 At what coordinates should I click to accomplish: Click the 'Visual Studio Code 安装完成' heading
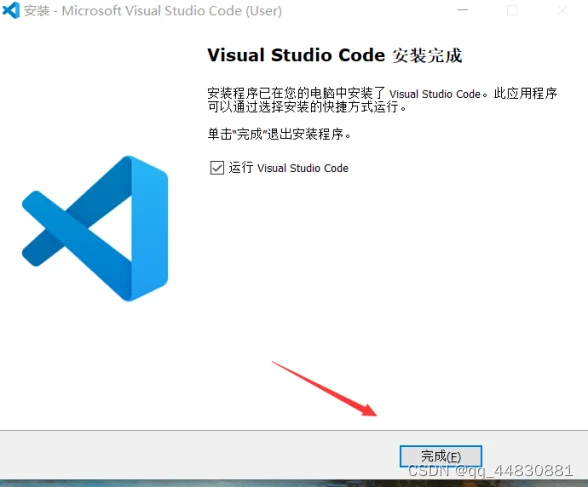(334, 55)
